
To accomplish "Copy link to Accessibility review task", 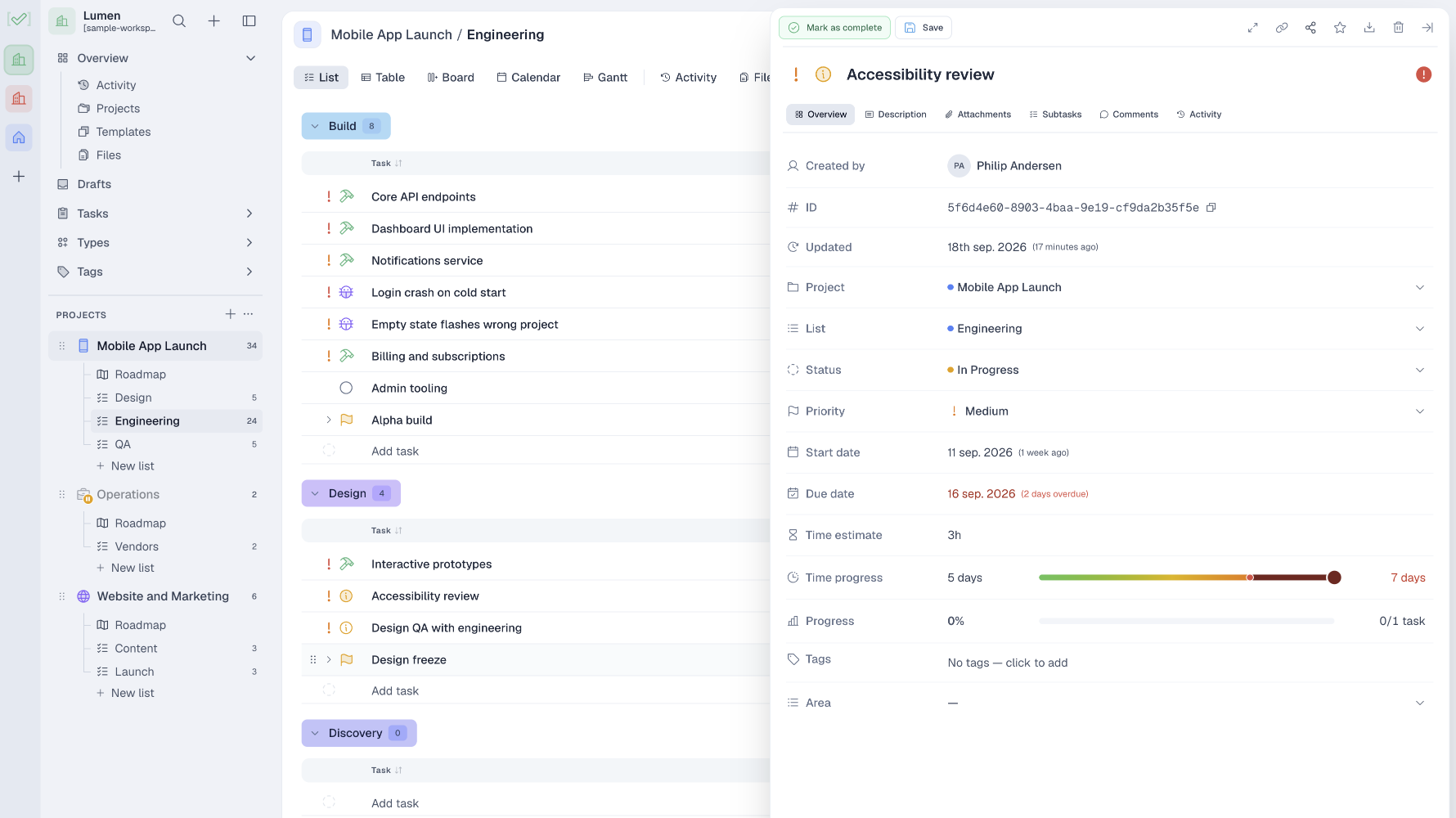I will tap(1282, 28).
